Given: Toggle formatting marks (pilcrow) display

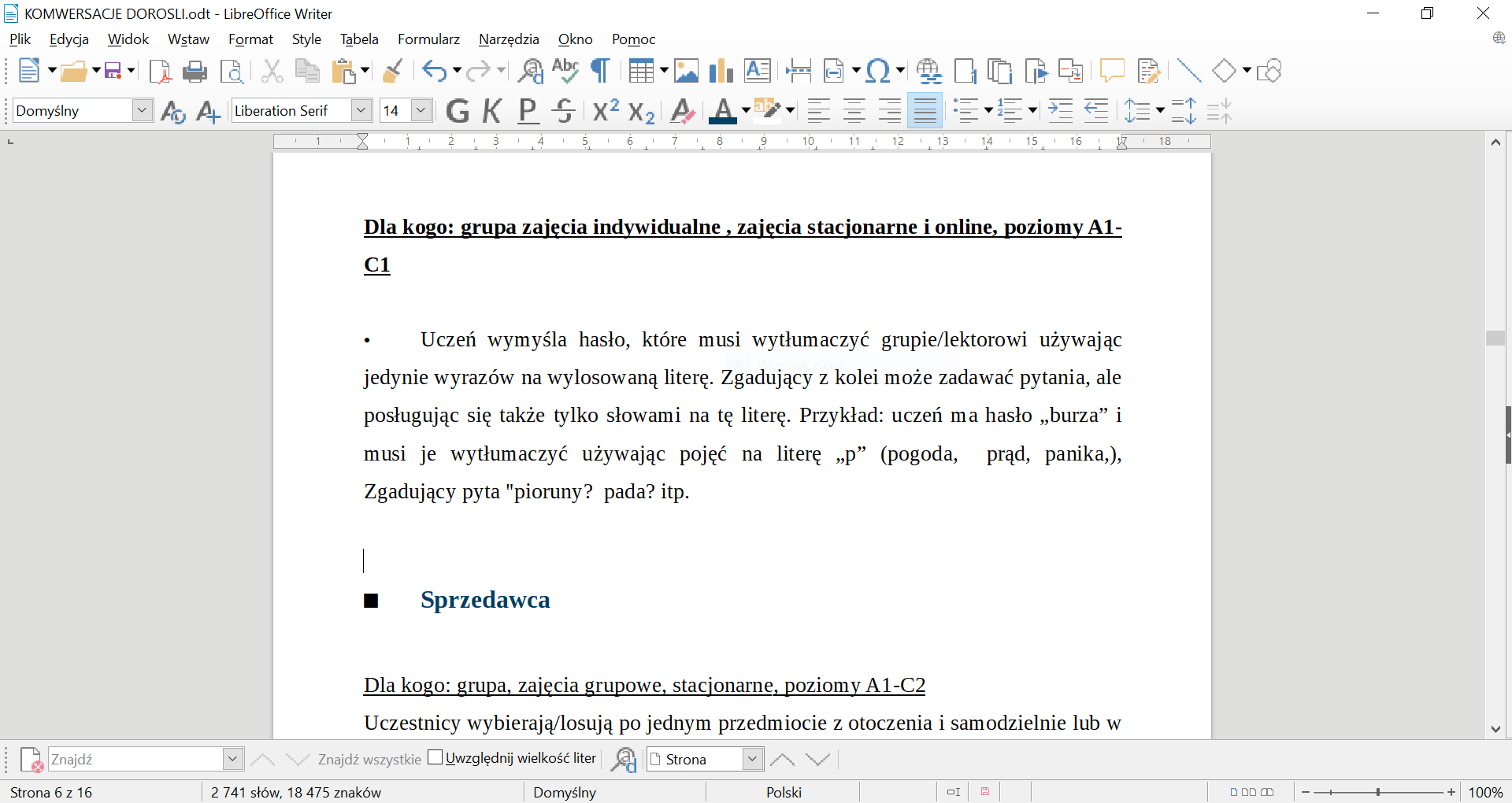Looking at the screenshot, I should [600, 72].
